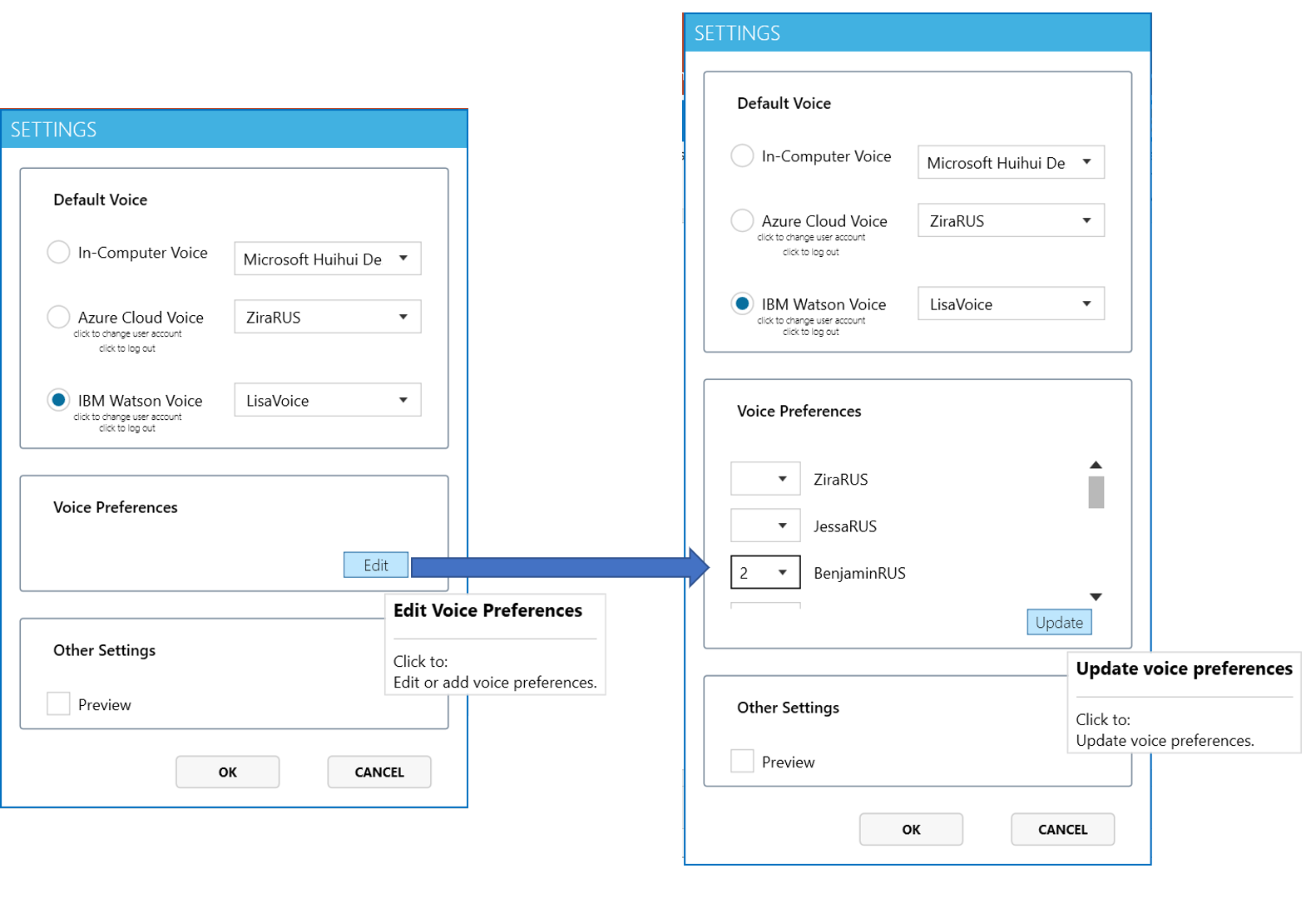Select IBM Watson Voice radio in left dialog

[58, 401]
